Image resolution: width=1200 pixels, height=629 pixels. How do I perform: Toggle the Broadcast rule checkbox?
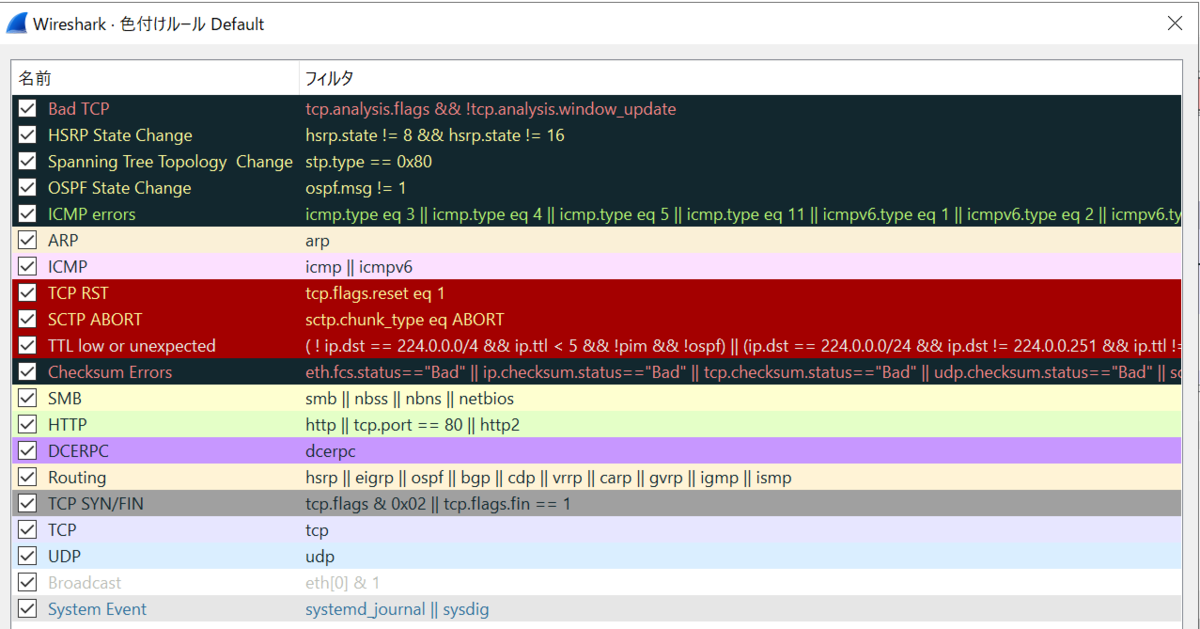tap(27, 583)
